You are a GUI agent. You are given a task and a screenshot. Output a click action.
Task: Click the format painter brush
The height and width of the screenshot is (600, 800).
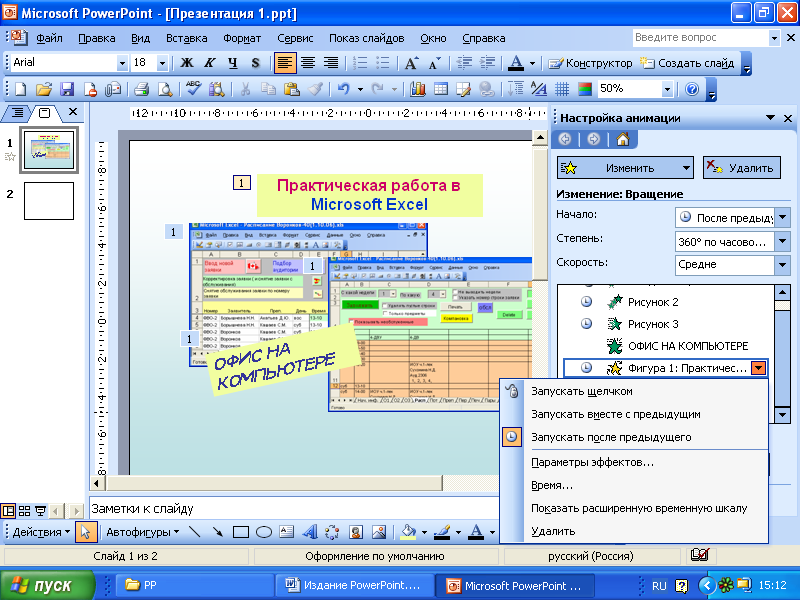[x=315, y=89]
